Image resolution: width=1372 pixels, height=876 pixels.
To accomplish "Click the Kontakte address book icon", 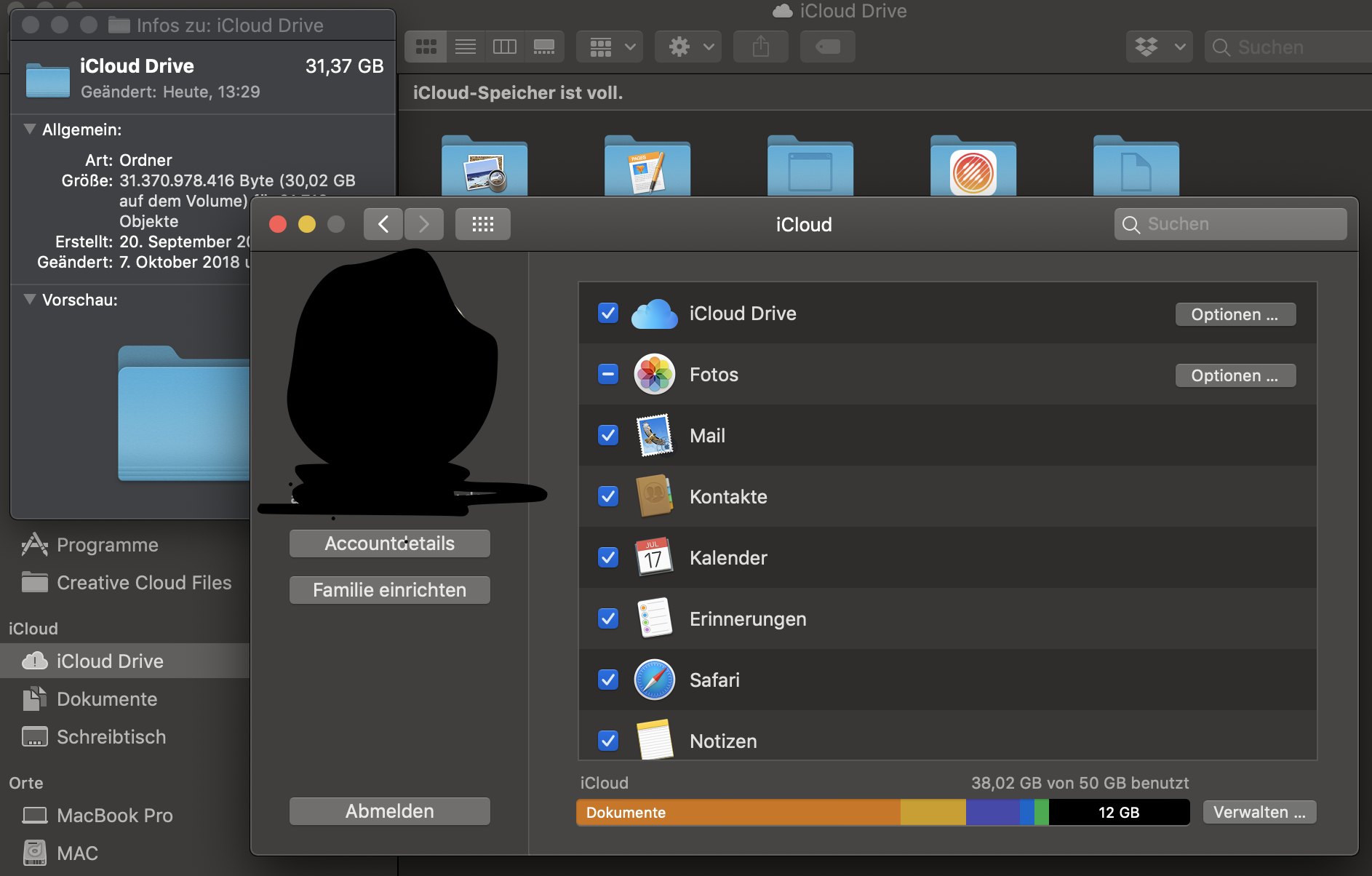I will click(655, 496).
